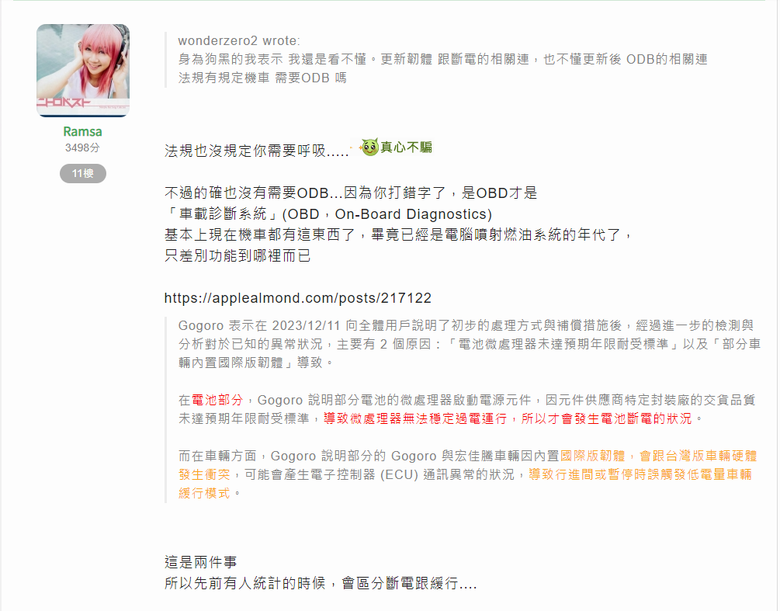
Task: Click the ECU 通訊異常 quoted sentence
Action: coord(380,475)
